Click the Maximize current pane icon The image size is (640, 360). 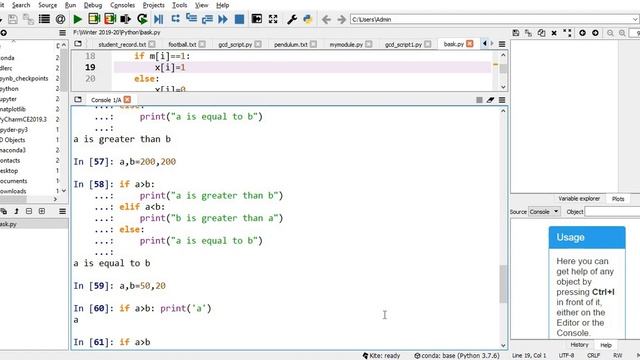257,19
